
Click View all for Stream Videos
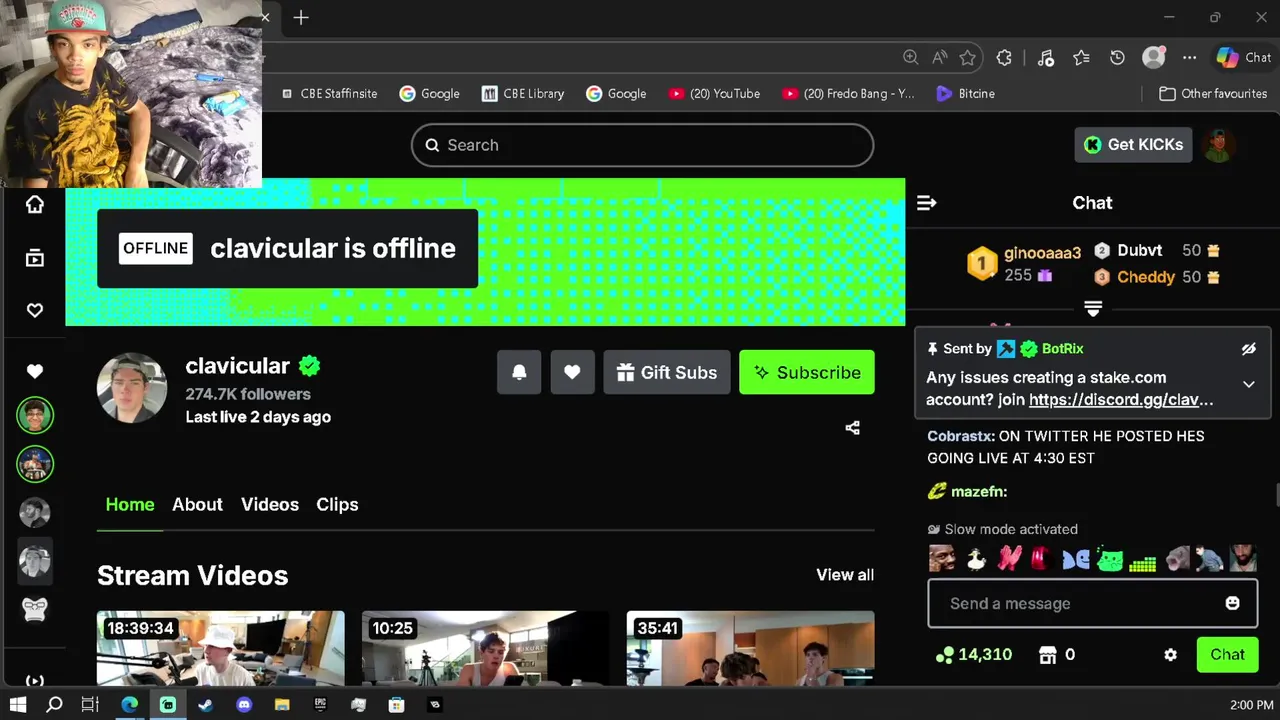[x=845, y=575]
